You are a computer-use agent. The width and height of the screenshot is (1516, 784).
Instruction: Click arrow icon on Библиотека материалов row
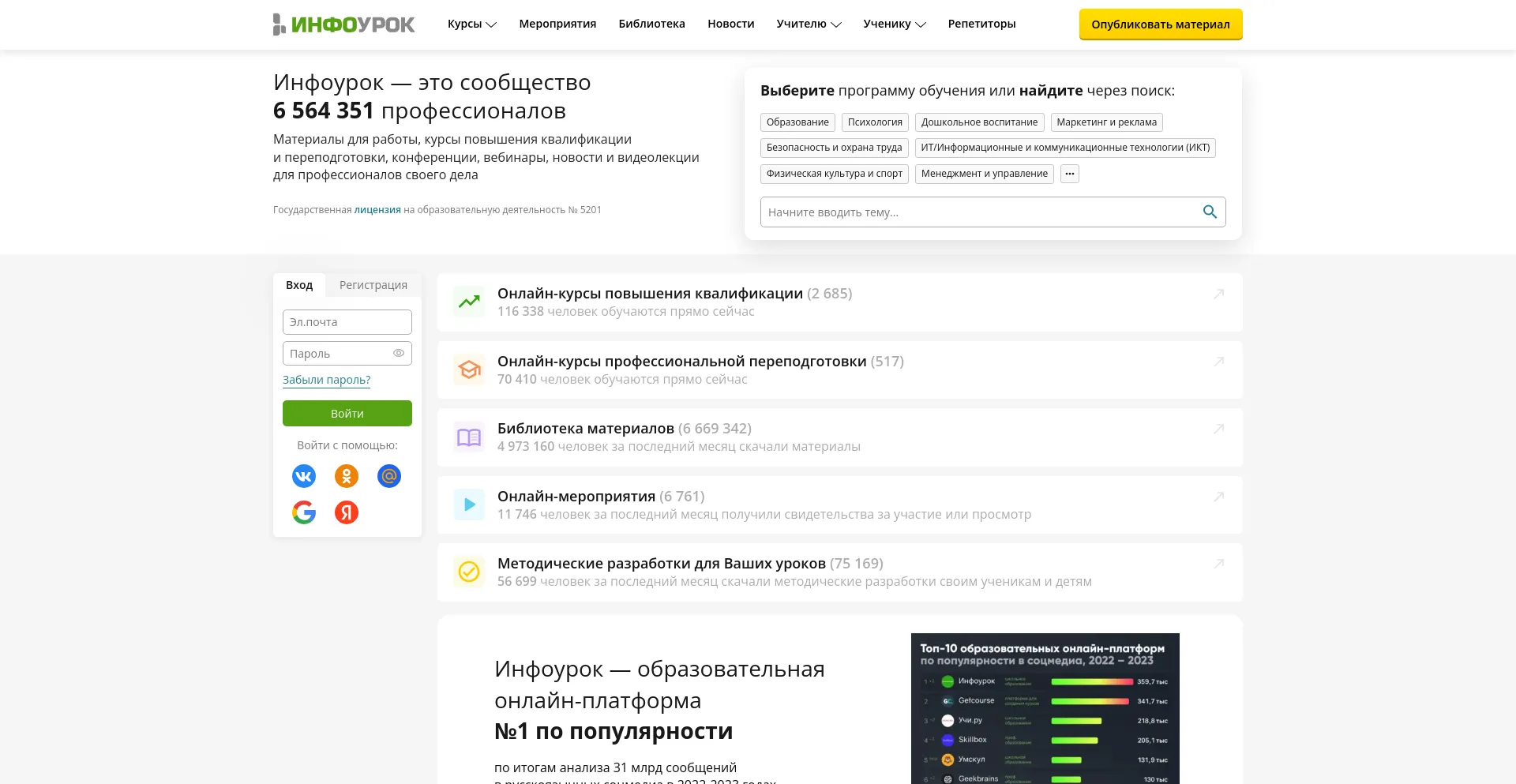click(1218, 429)
